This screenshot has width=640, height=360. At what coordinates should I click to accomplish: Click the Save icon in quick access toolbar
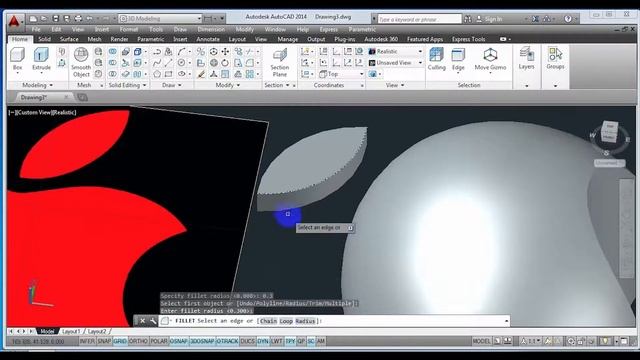click(56, 19)
